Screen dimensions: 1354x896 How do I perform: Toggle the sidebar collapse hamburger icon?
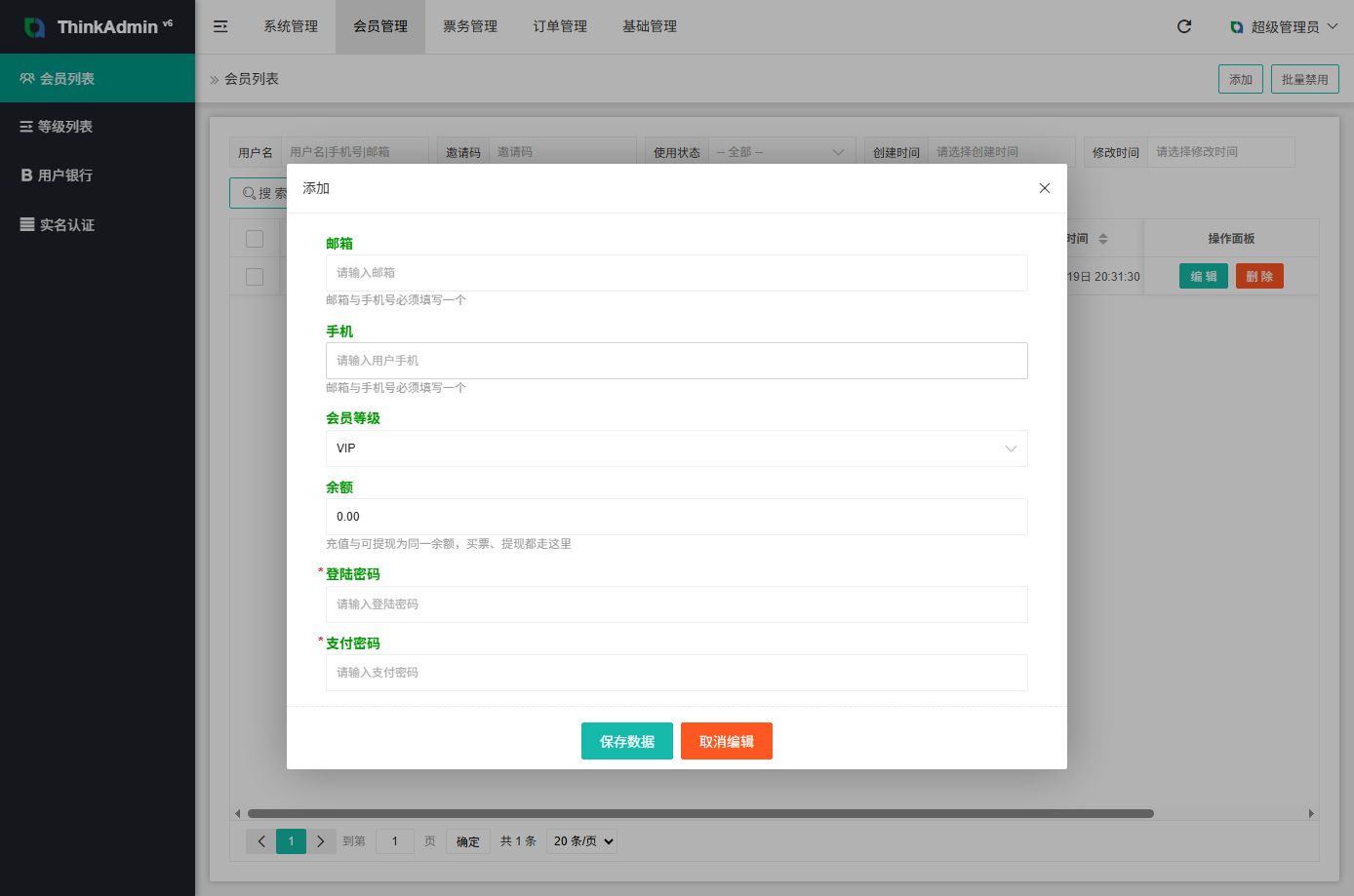click(220, 26)
